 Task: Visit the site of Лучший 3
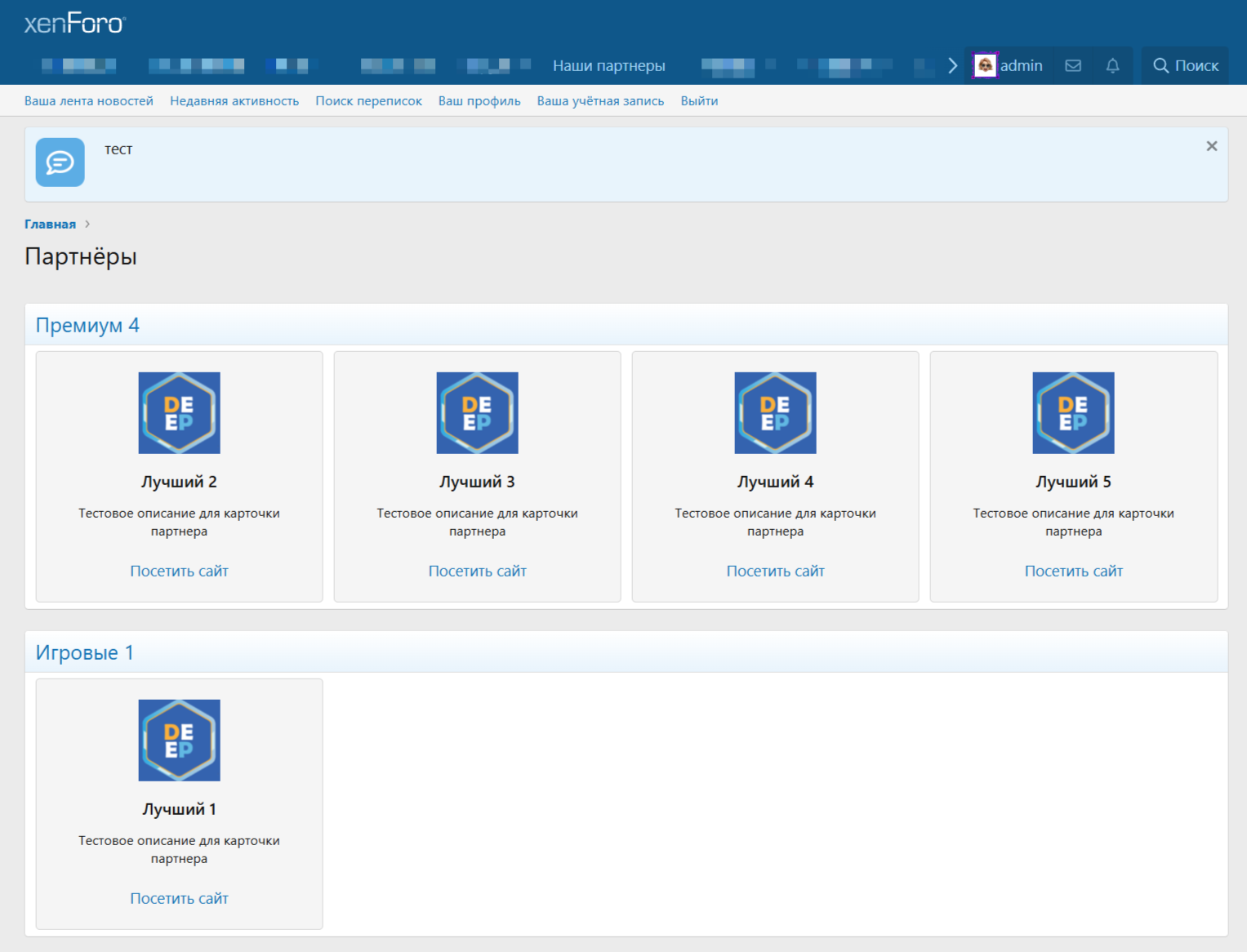pyautogui.click(x=477, y=572)
